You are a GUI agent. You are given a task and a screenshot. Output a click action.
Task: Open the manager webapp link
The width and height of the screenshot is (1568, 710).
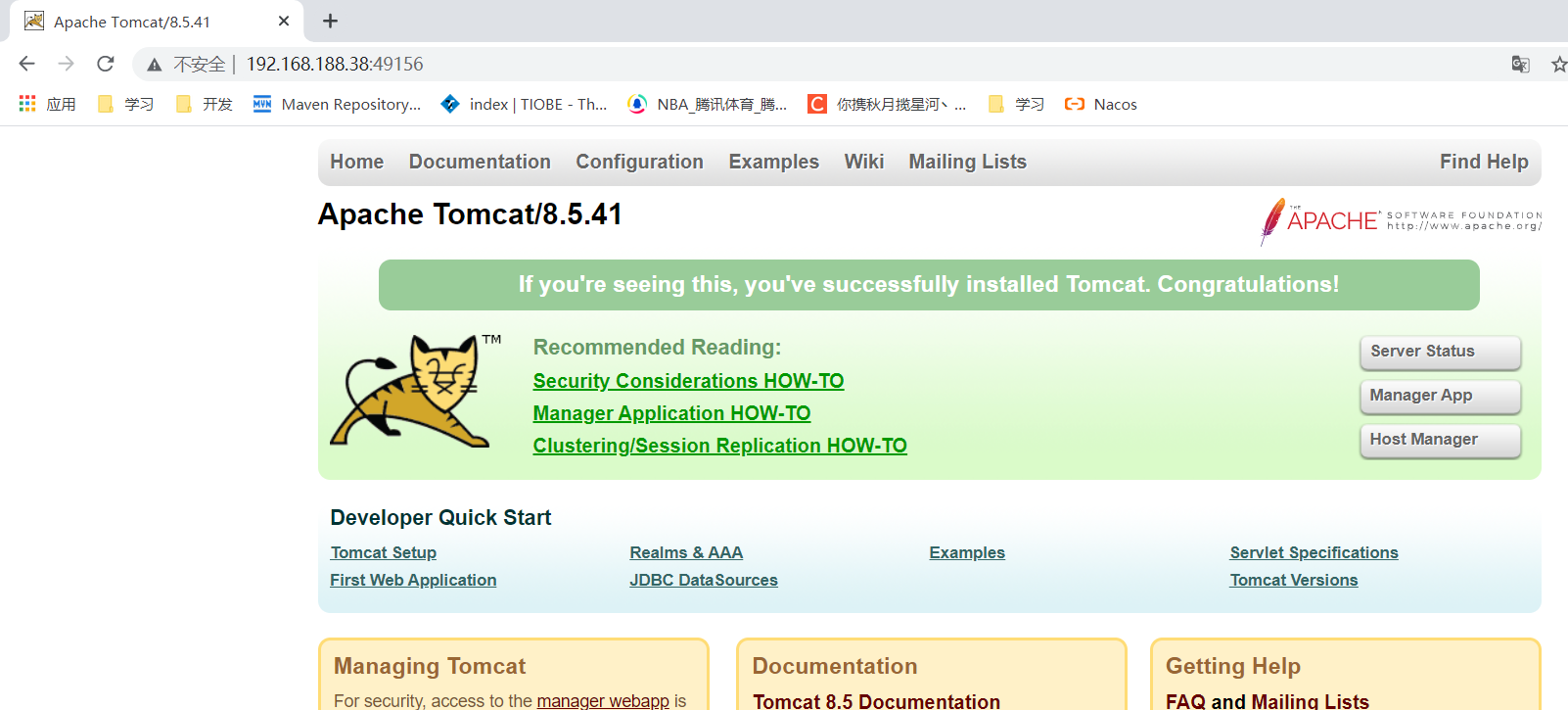click(603, 700)
